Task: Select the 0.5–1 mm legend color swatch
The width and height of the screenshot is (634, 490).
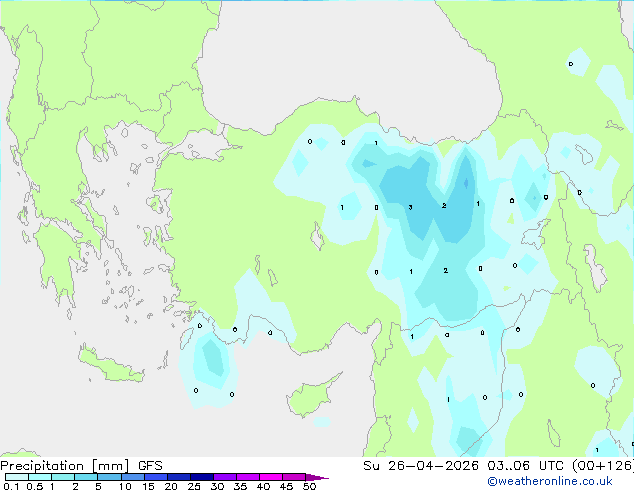Action: coord(40,477)
